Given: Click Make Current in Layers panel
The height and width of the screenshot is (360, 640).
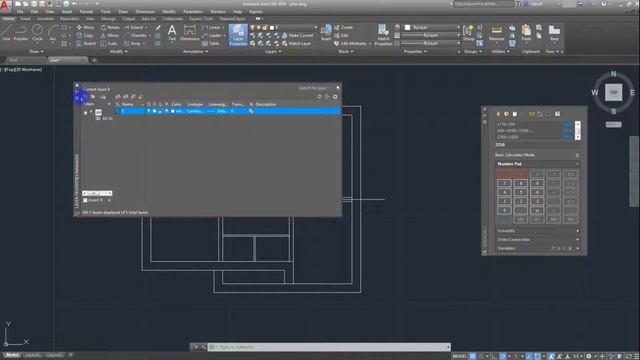Looking at the screenshot, I should [x=297, y=36].
